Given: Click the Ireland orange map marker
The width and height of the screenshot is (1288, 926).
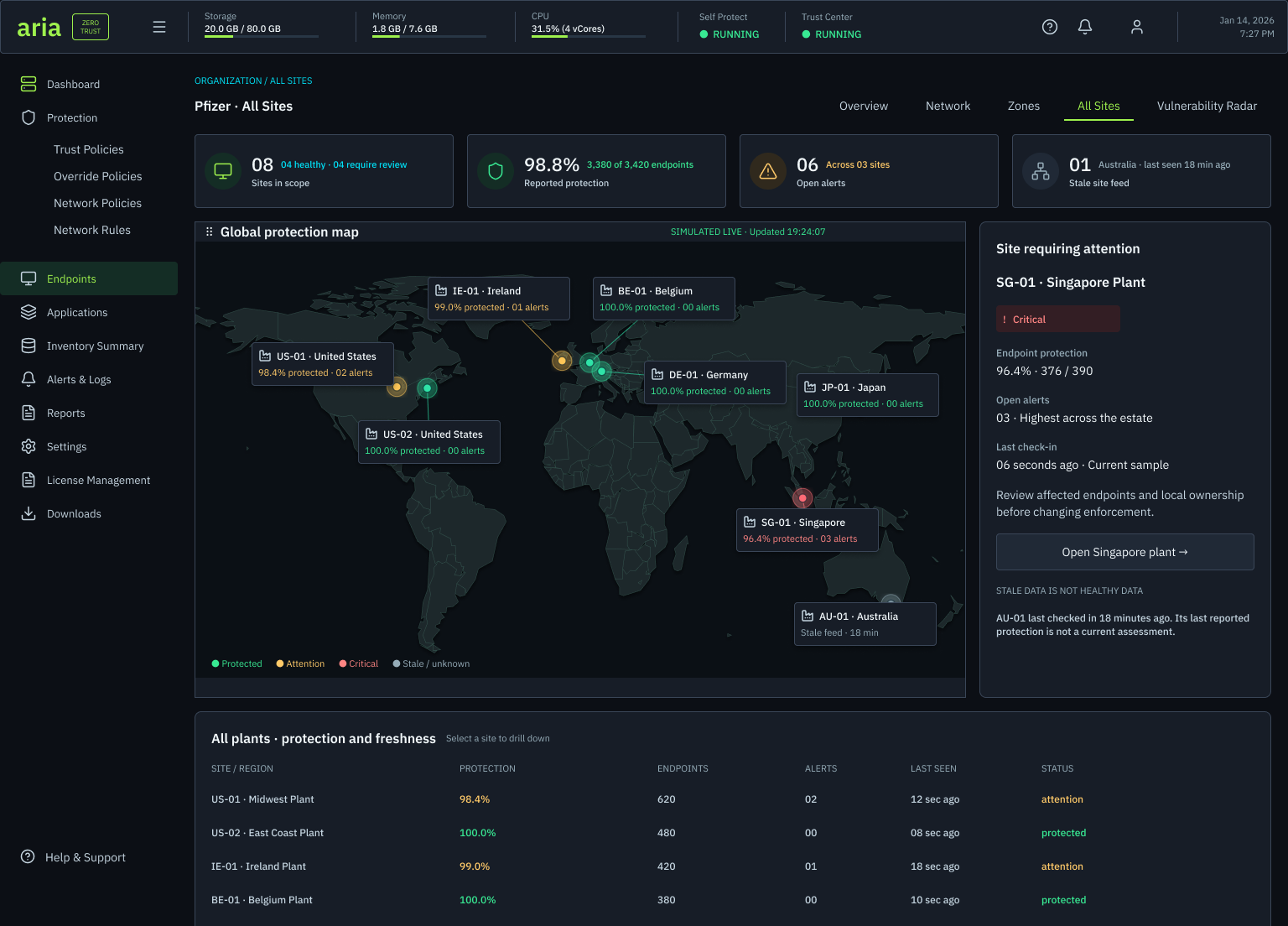Looking at the screenshot, I should click(562, 361).
